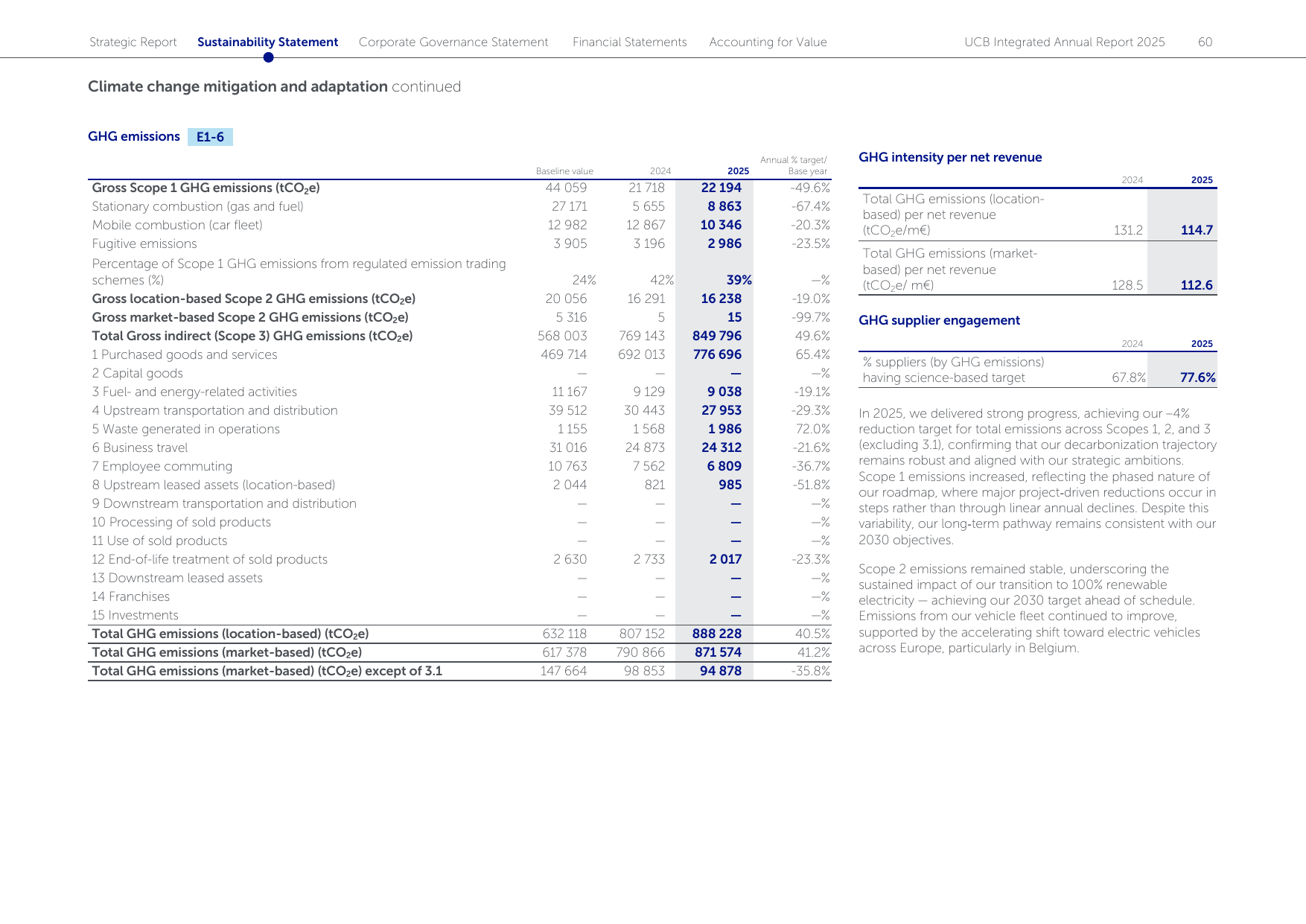
Task: Click the 39% regulated trading schemes value
Action: click(739, 280)
